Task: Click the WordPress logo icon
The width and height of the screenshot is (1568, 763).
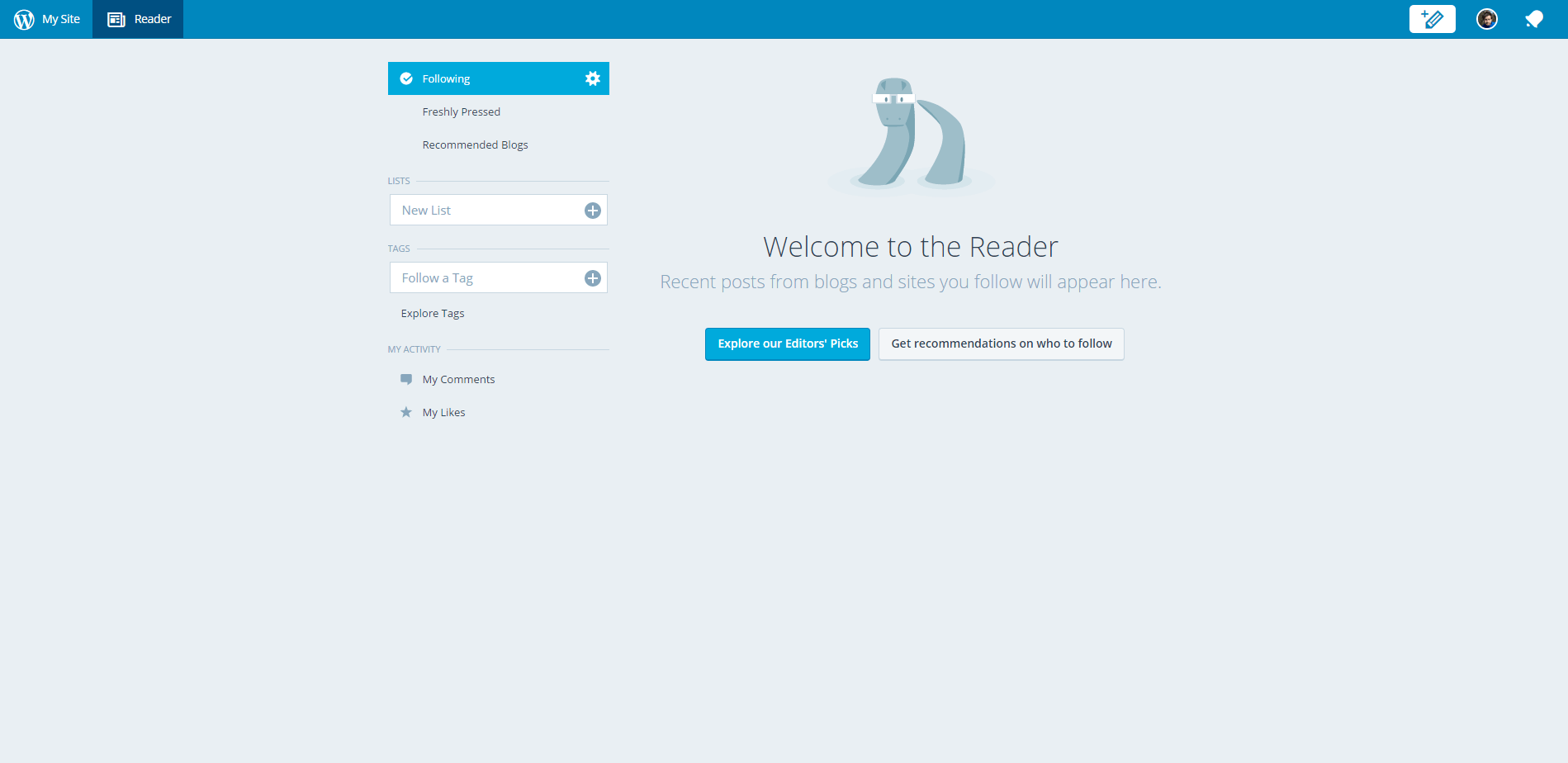Action: [x=24, y=19]
